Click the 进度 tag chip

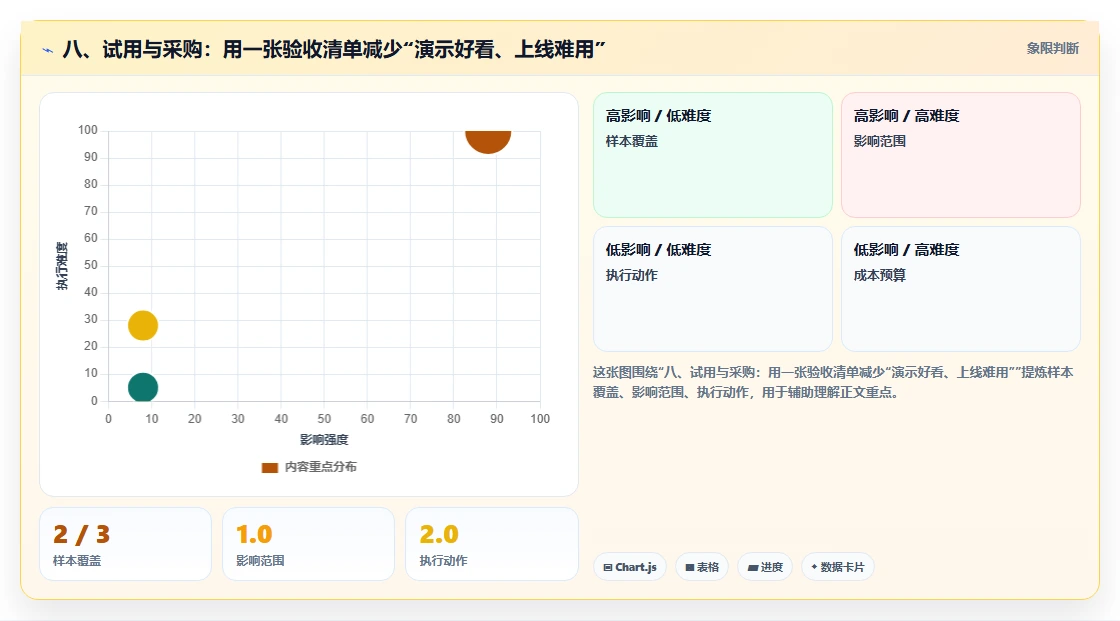[x=765, y=567]
